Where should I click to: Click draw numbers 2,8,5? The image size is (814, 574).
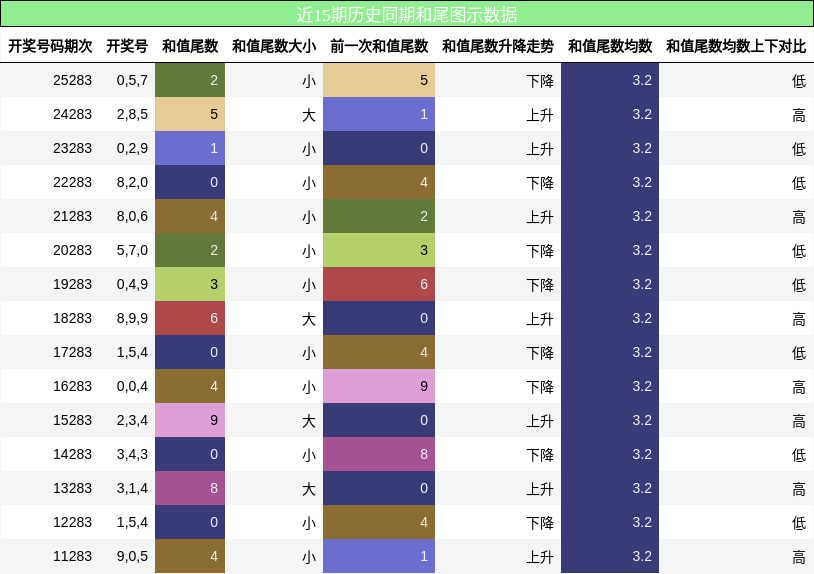tap(132, 114)
